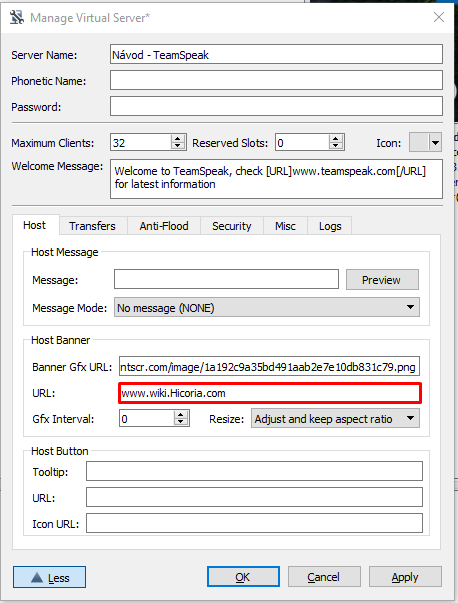Edit the Banner Gfx URL field
The image size is (458, 603).
pos(269,366)
